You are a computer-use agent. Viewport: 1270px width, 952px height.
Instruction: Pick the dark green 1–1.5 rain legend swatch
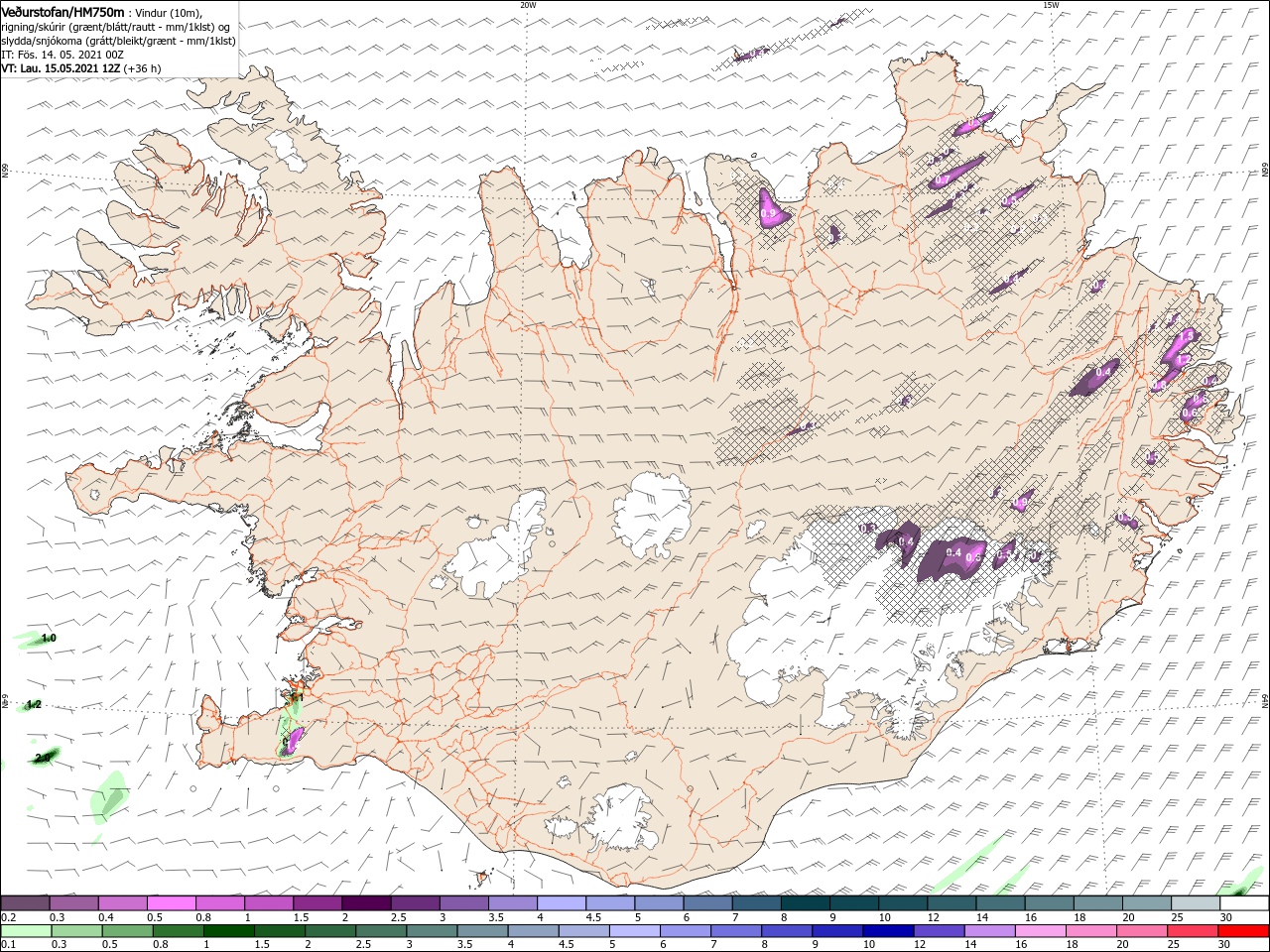228,931
